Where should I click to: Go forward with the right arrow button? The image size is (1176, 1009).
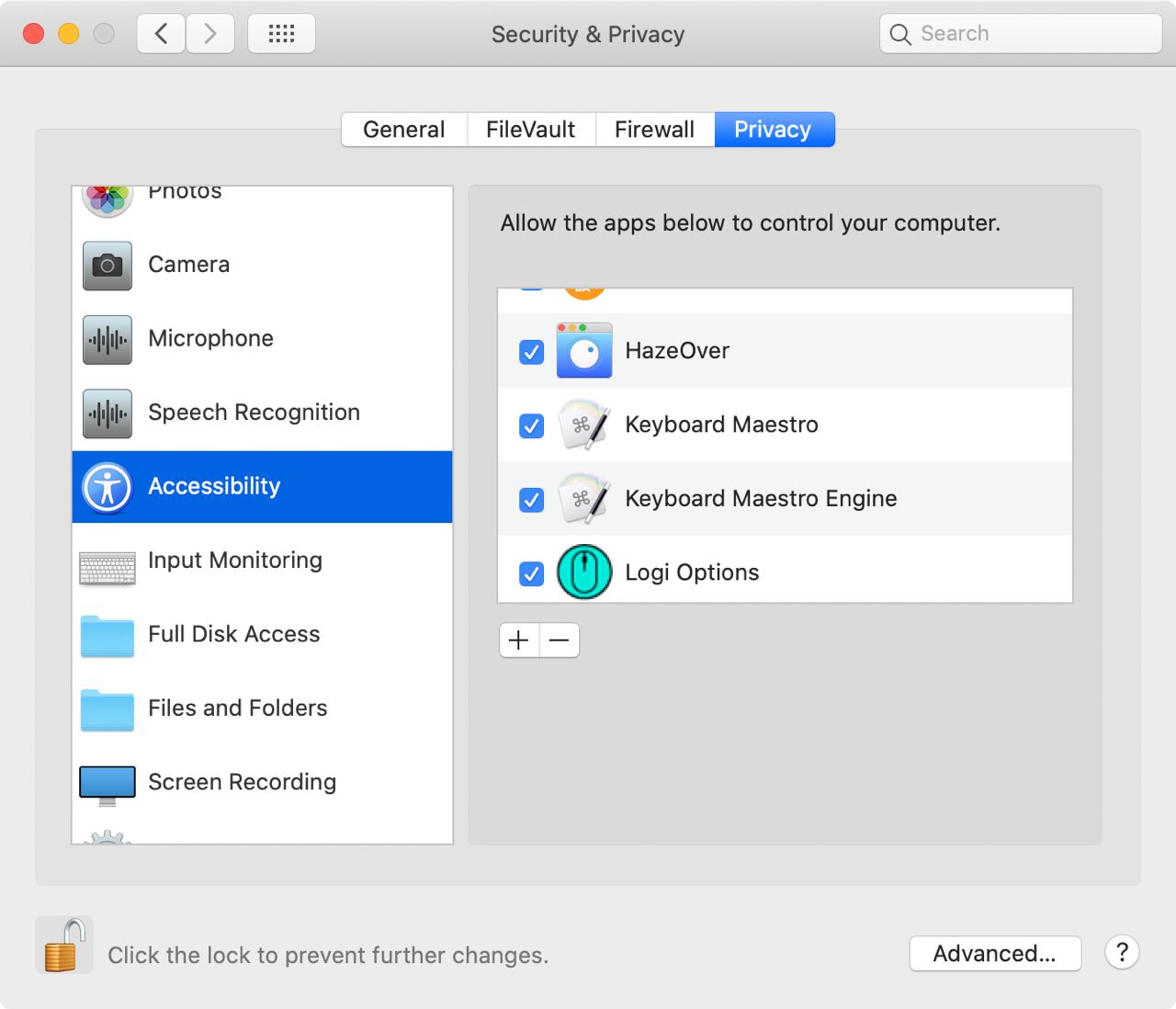click(210, 34)
